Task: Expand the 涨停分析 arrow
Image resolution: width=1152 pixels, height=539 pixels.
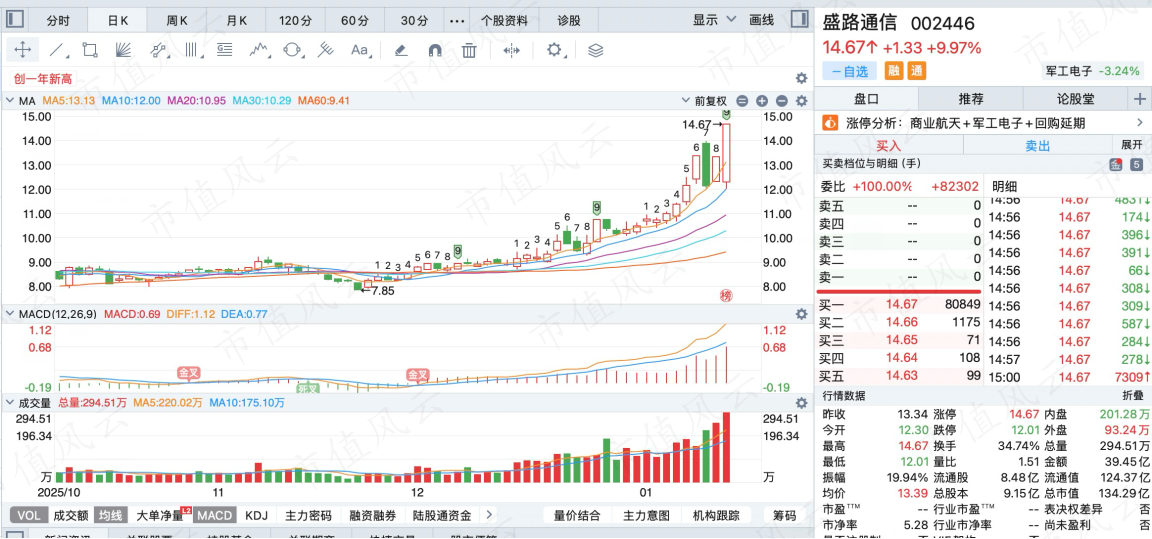Action: point(1140,123)
